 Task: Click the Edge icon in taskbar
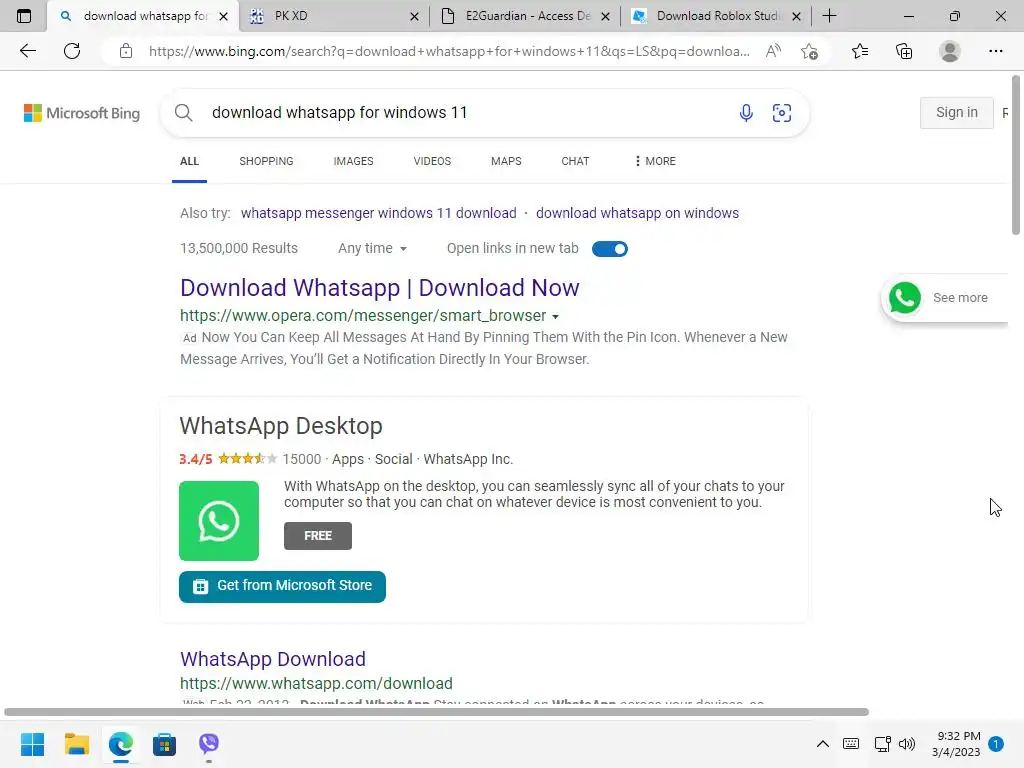coord(121,744)
